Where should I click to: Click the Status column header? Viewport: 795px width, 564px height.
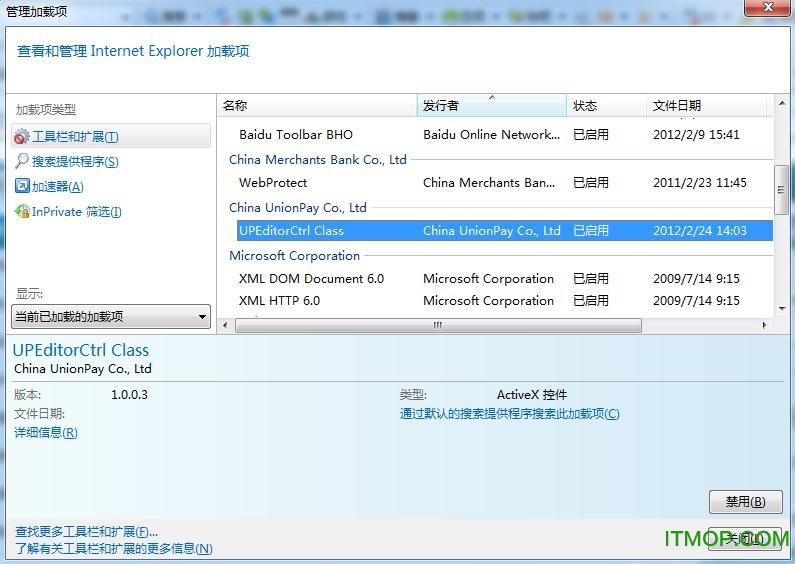605,106
